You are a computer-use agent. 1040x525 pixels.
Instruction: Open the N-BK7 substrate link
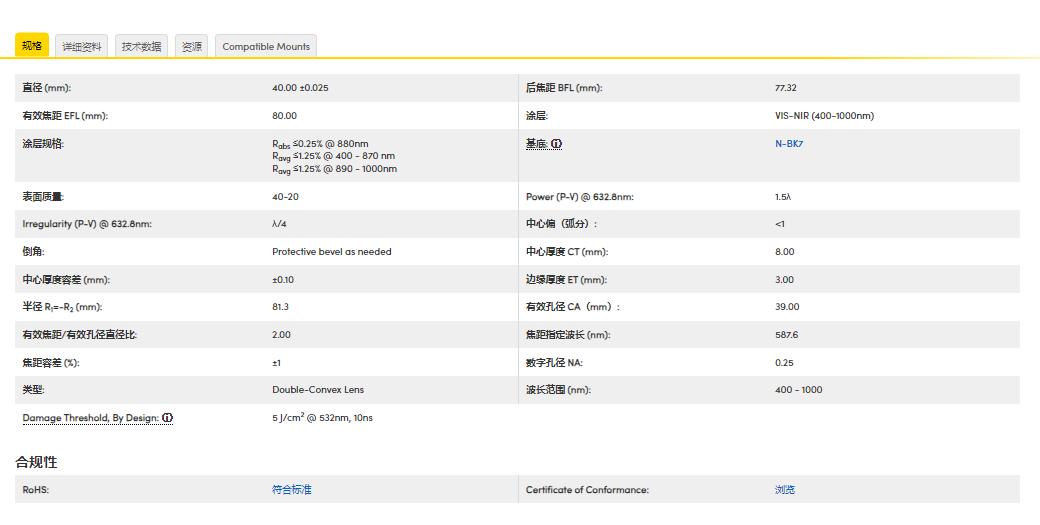tap(789, 144)
